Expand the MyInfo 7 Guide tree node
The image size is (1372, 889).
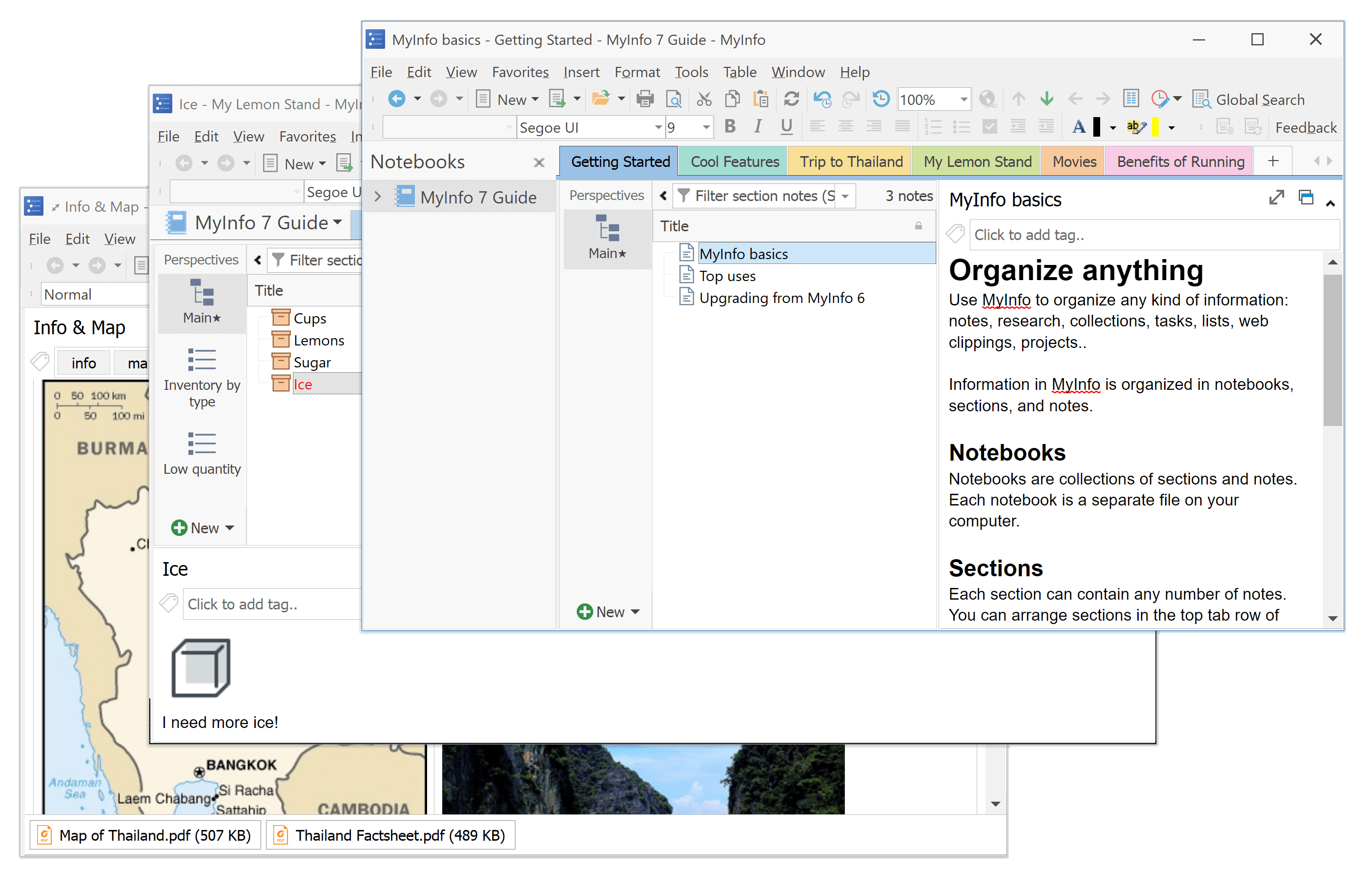380,196
